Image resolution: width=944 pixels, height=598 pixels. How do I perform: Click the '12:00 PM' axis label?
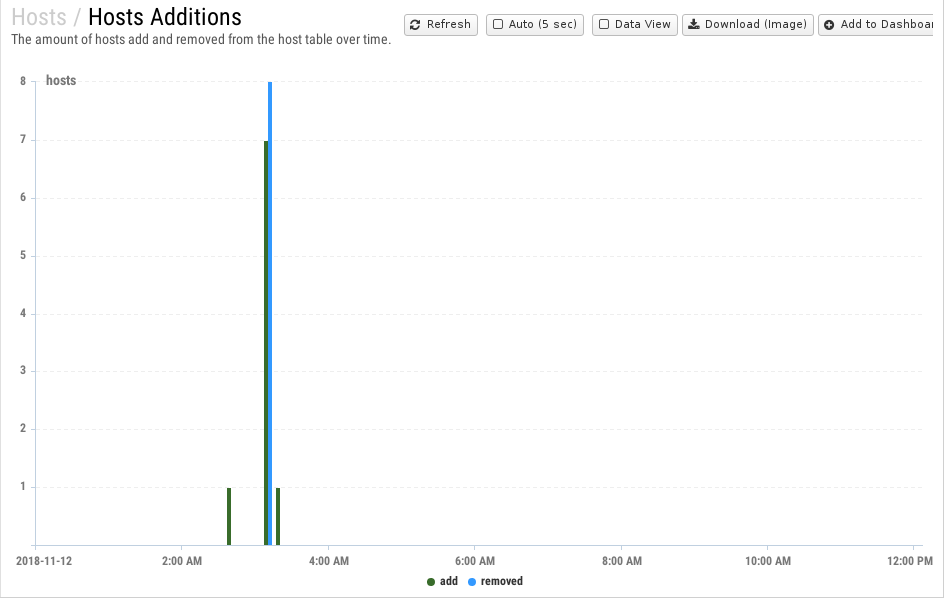coord(910,561)
